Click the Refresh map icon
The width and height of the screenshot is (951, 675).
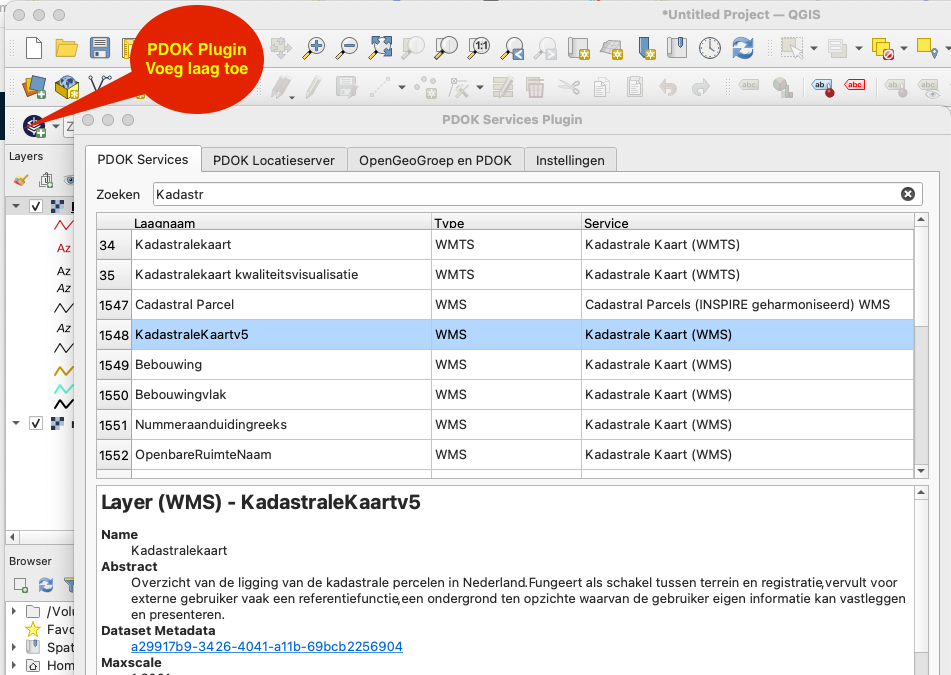pos(743,48)
